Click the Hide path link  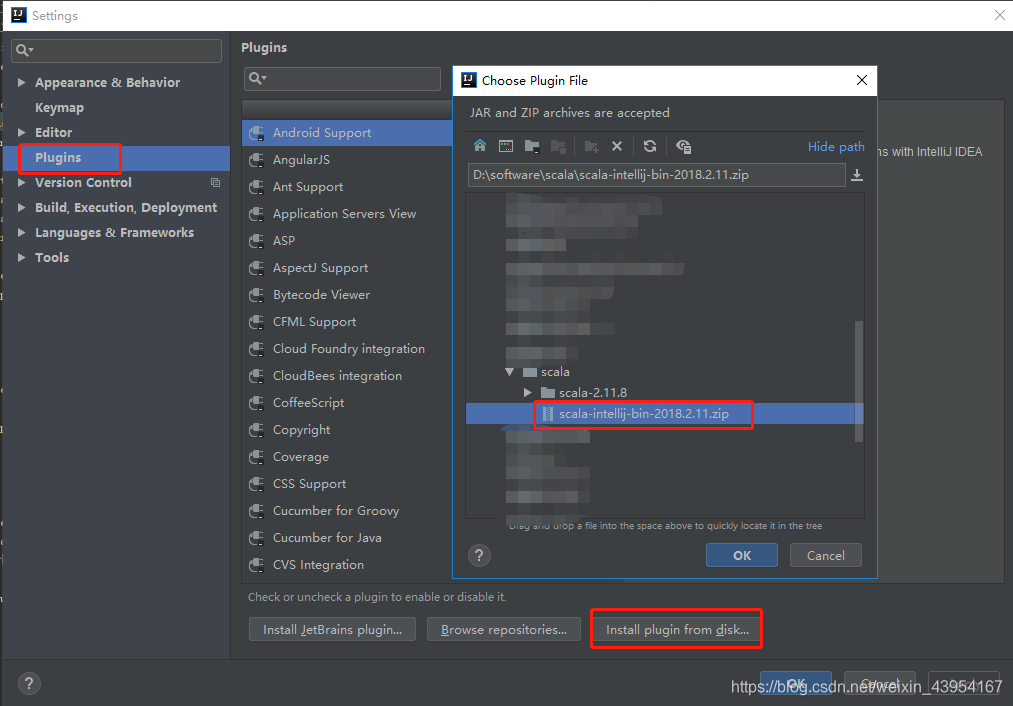click(836, 147)
